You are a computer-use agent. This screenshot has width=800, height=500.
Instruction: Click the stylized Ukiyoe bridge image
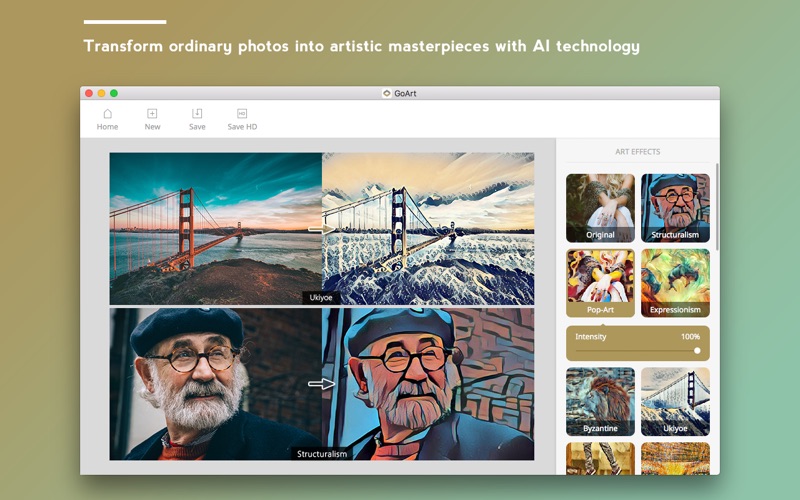click(x=428, y=227)
